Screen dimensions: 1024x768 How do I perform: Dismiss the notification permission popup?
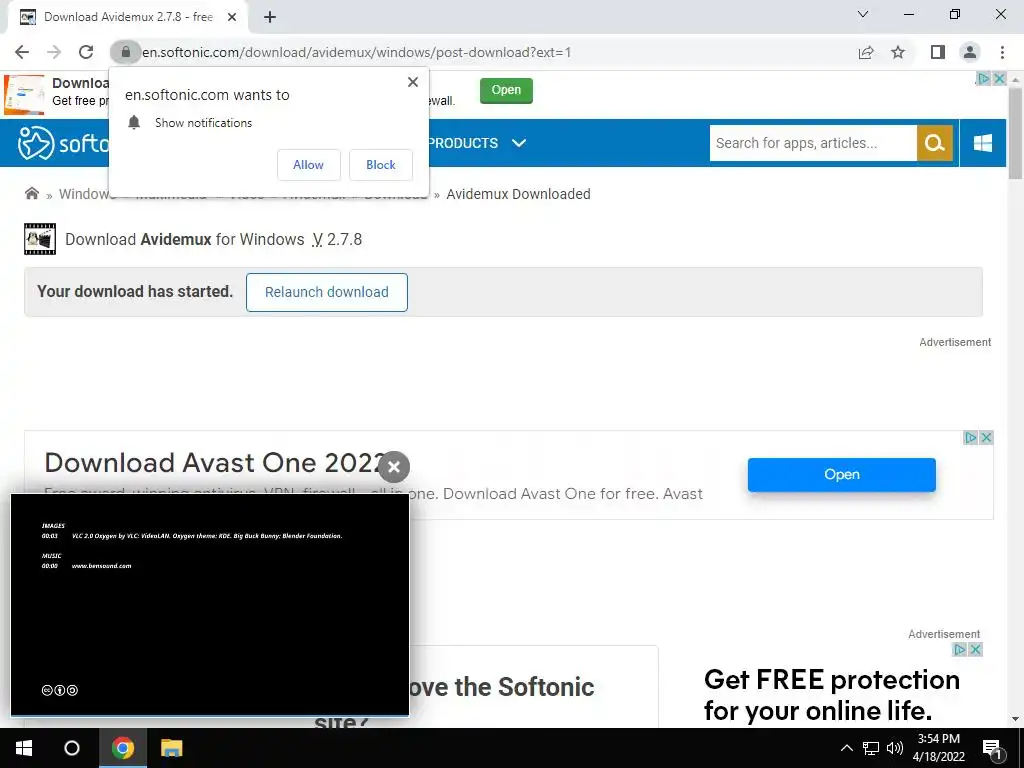pos(413,82)
